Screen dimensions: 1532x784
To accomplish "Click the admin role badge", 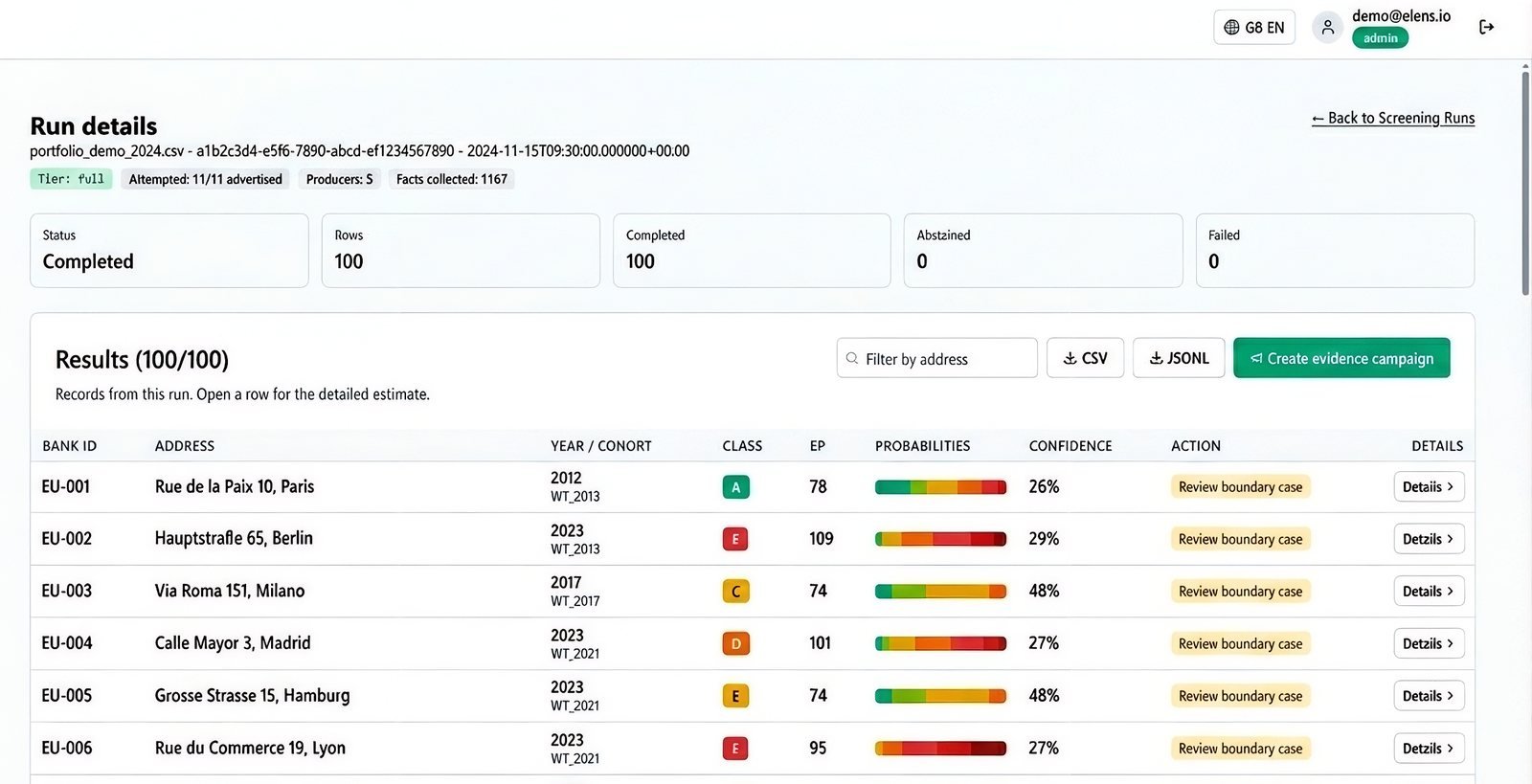I will (1380, 38).
